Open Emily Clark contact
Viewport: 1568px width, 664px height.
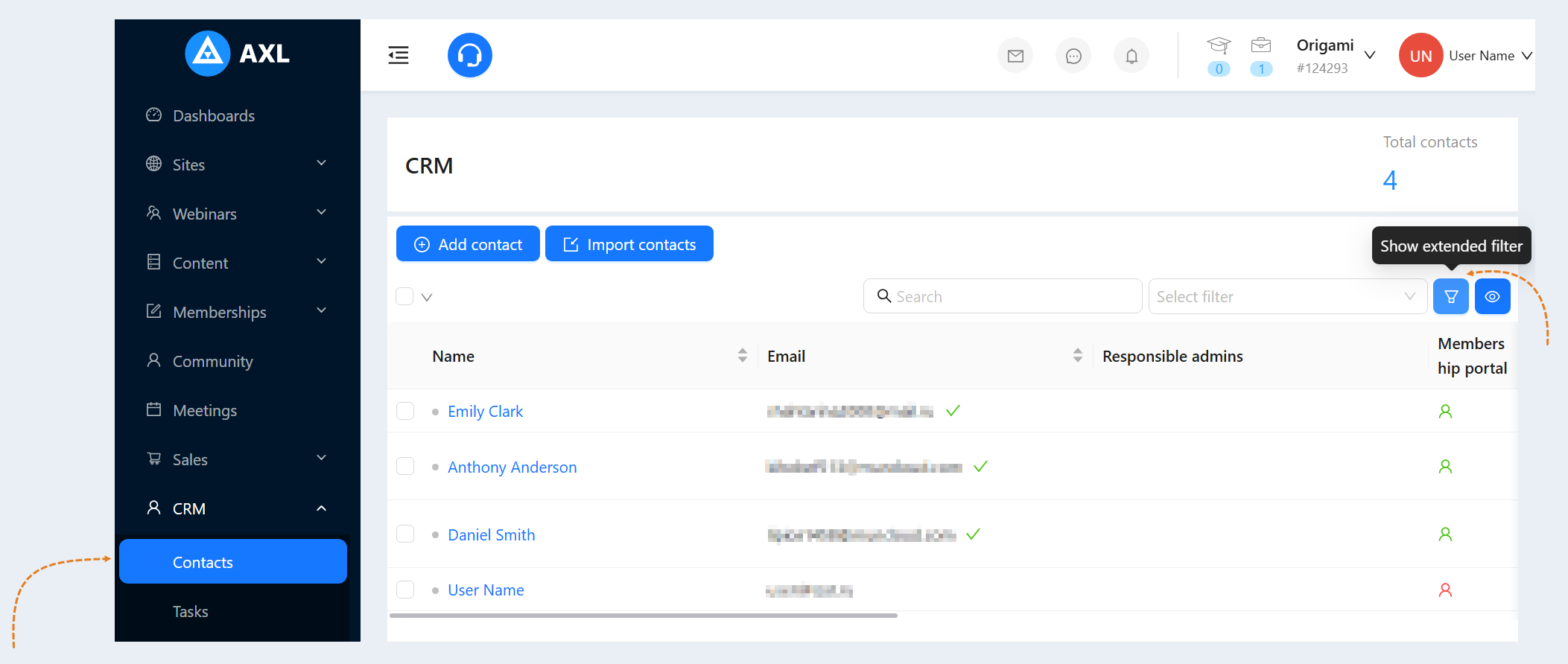[486, 411]
